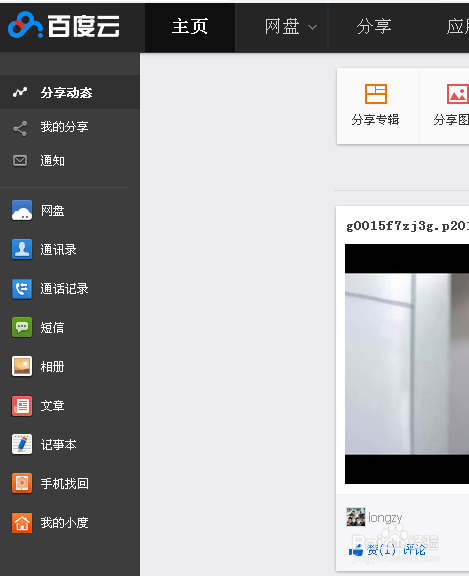This screenshot has height=576, width=469.
Task: Click the 通话记录 phone icon
Action: click(22, 288)
